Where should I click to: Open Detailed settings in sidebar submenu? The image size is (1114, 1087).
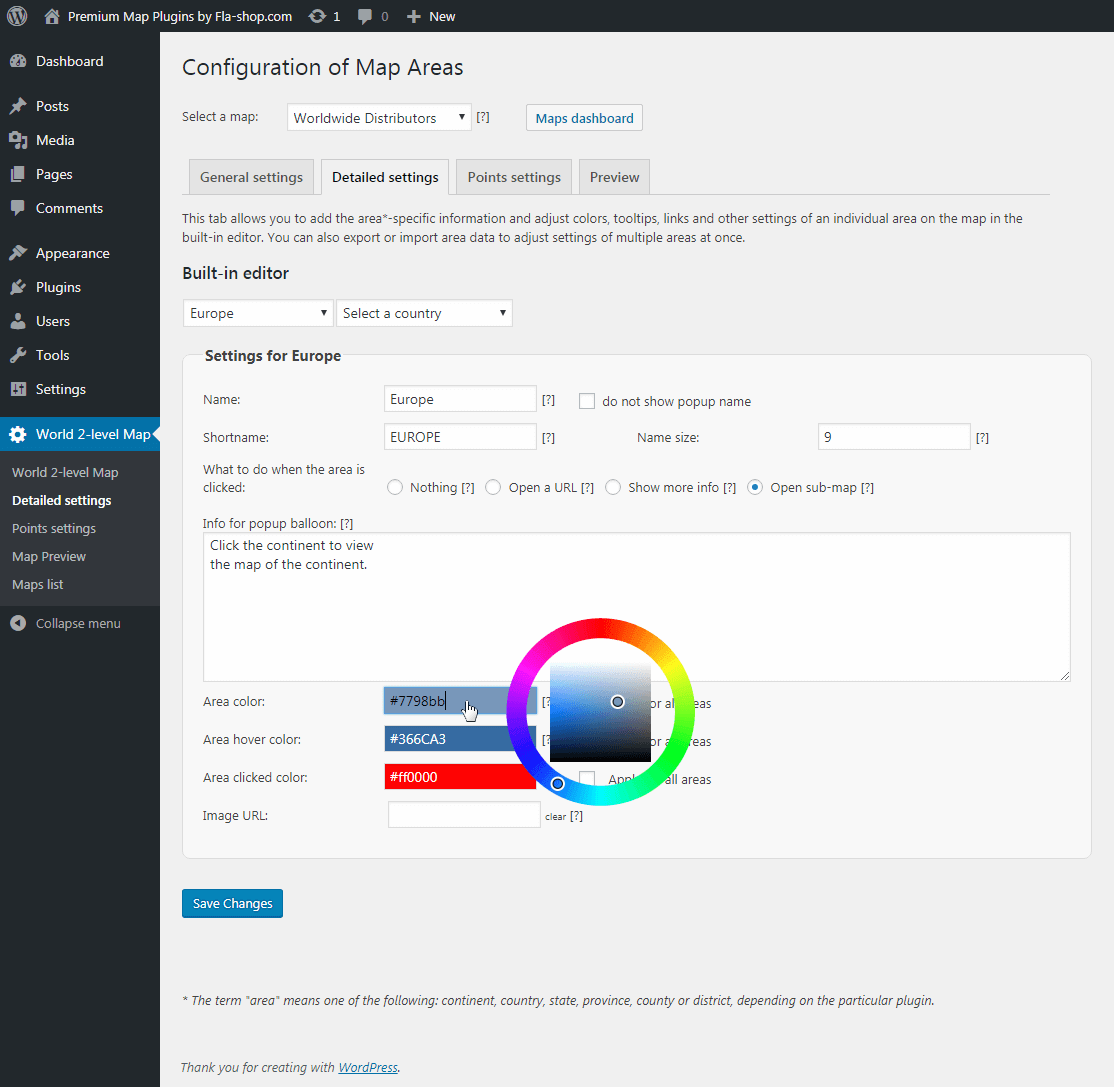62,500
